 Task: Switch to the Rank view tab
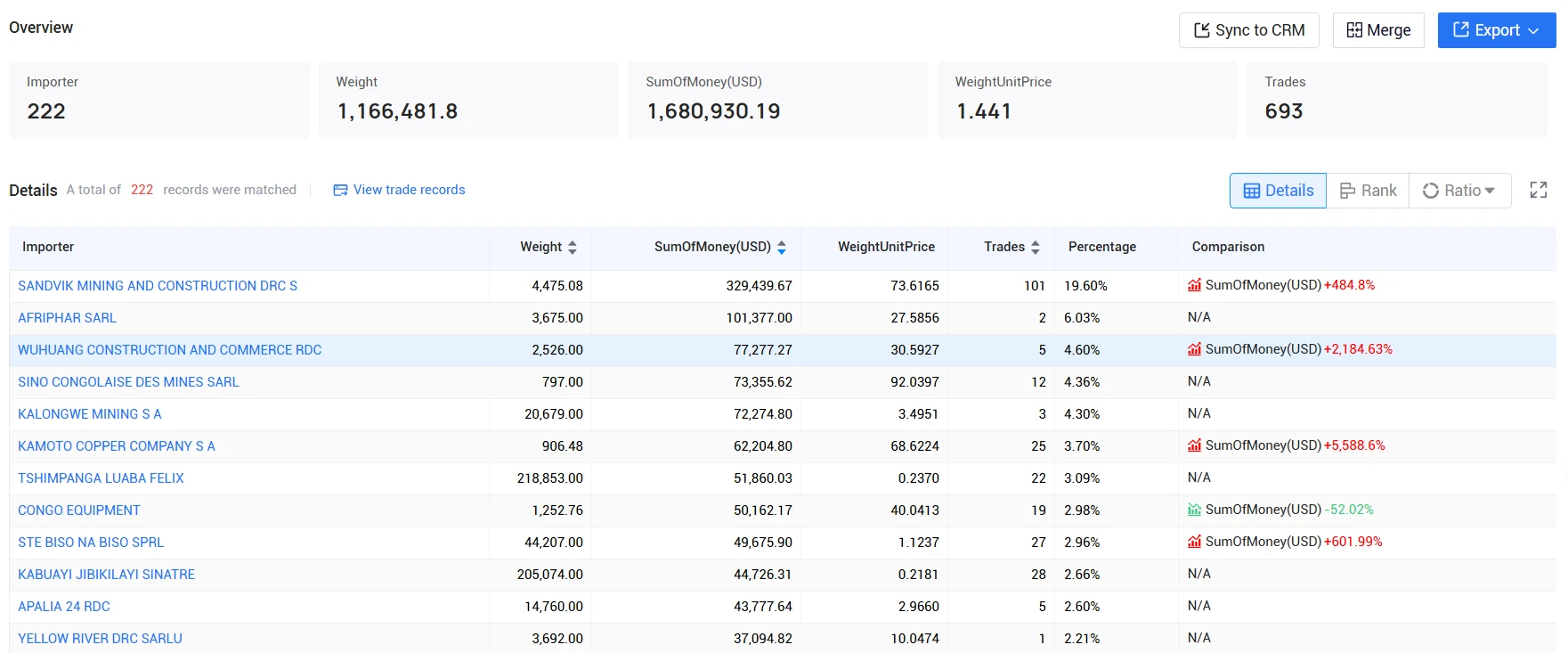[x=1368, y=191]
